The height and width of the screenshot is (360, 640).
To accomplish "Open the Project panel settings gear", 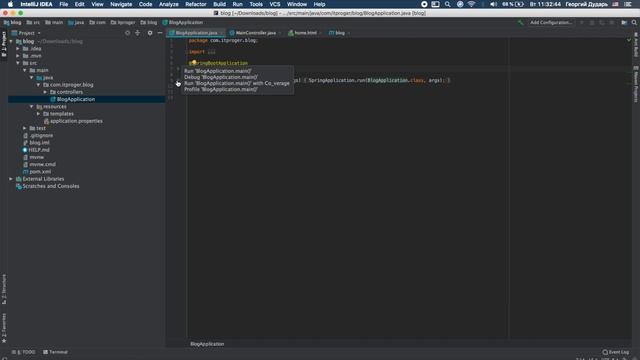I will (x=150, y=33).
